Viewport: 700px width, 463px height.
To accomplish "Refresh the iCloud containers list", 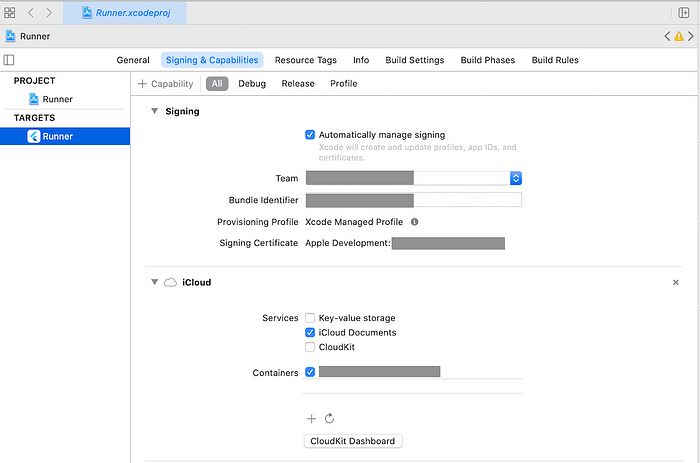I will tap(329, 418).
